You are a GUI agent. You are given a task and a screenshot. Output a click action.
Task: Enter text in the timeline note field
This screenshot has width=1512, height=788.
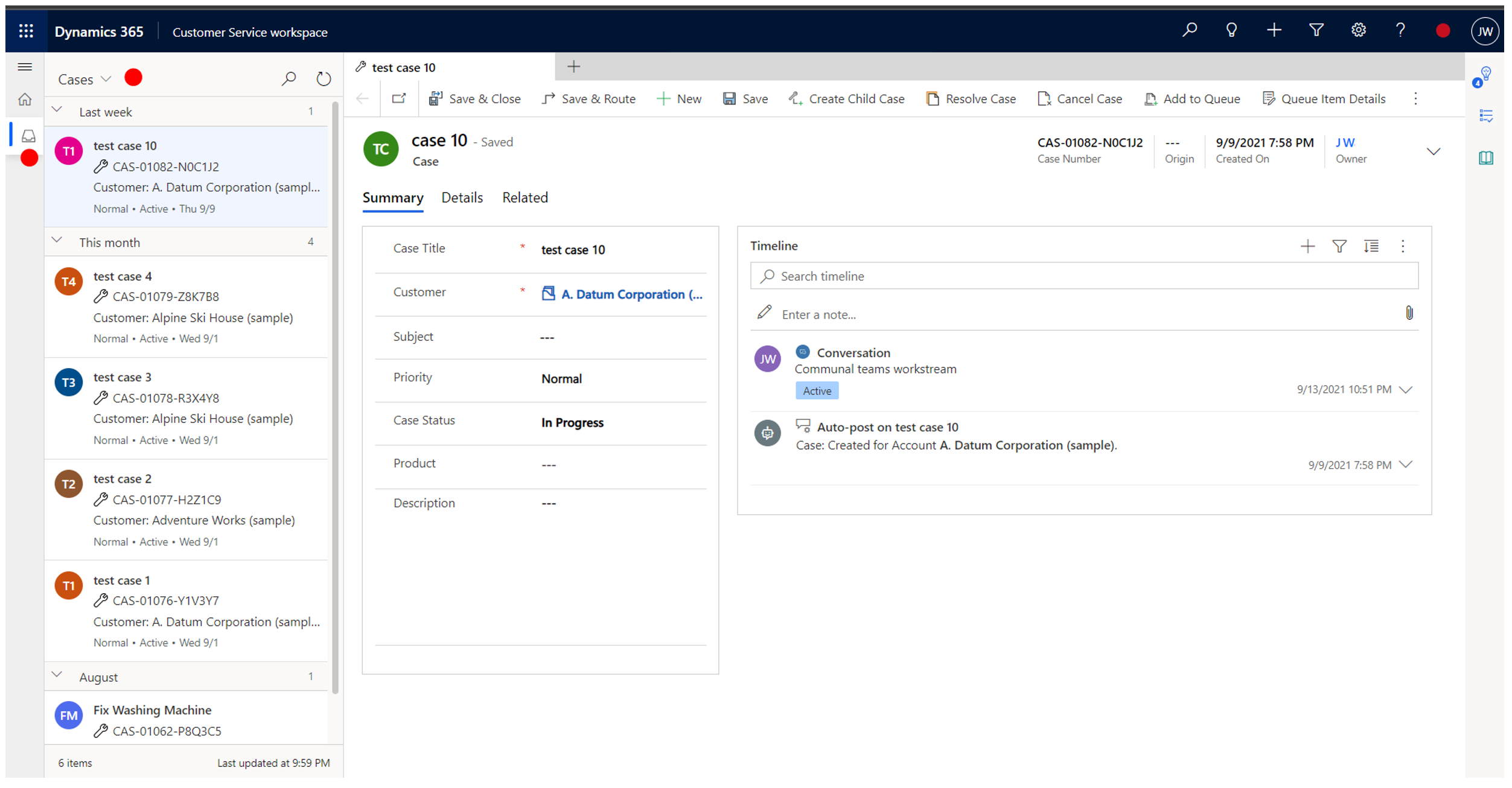(x=1084, y=314)
